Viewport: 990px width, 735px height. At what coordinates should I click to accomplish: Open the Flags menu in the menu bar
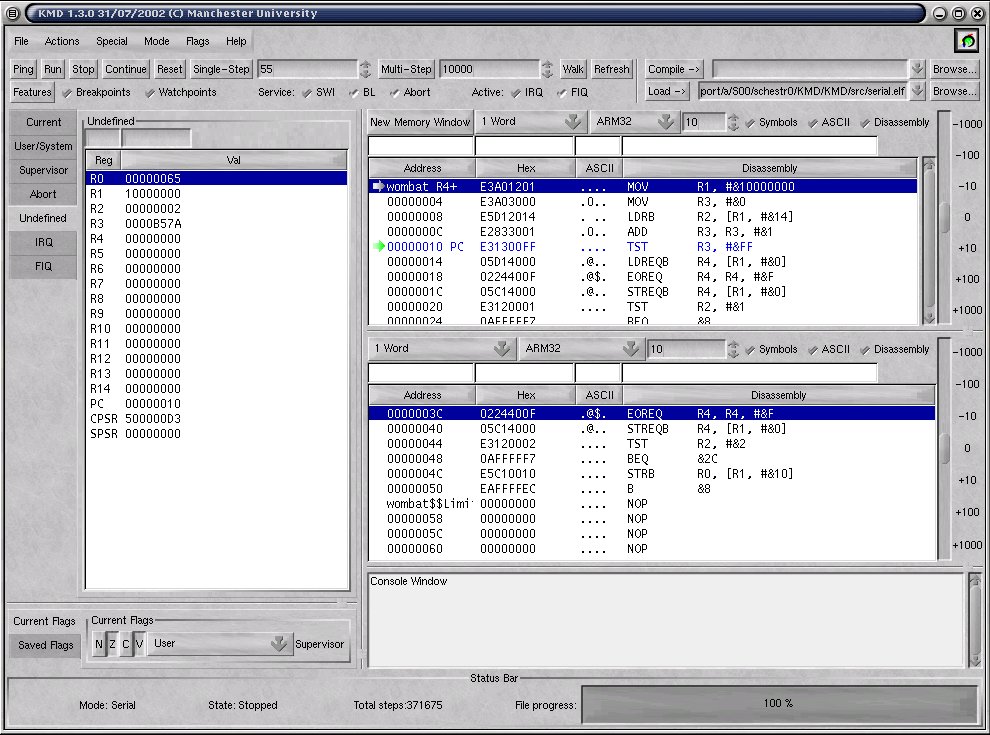point(198,41)
